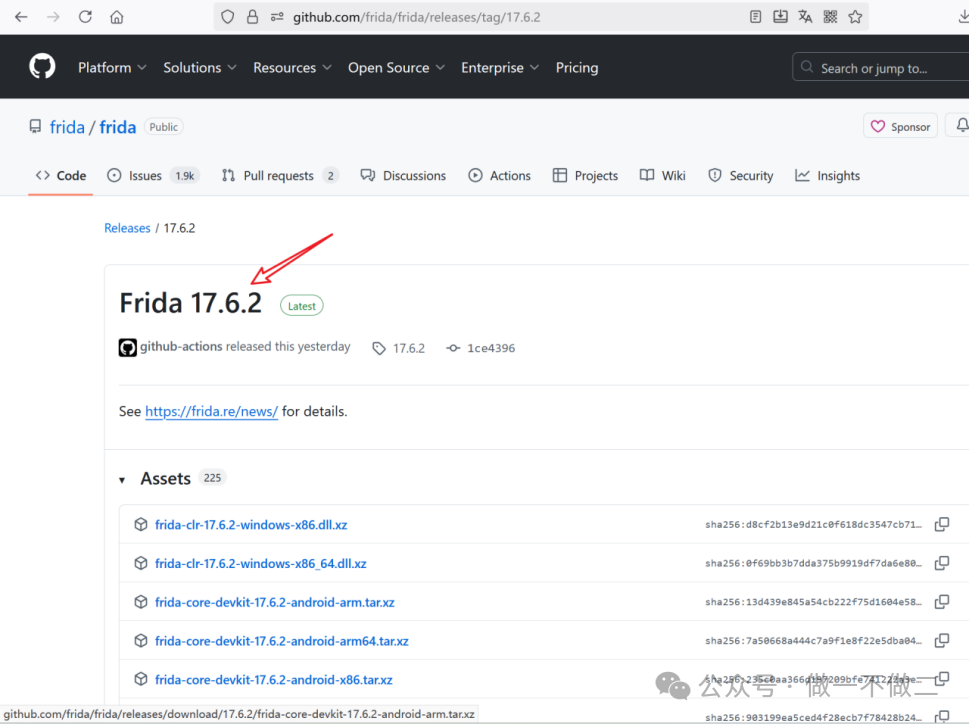Click the package icon beside frida-core-devkit-17.6.2-android-arm64.tar.xz

[x=140, y=641]
